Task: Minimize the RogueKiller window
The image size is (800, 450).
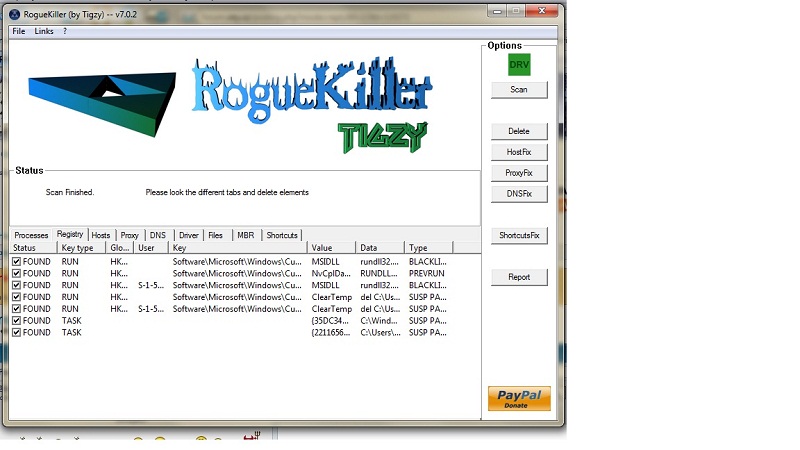Action: point(497,11)
